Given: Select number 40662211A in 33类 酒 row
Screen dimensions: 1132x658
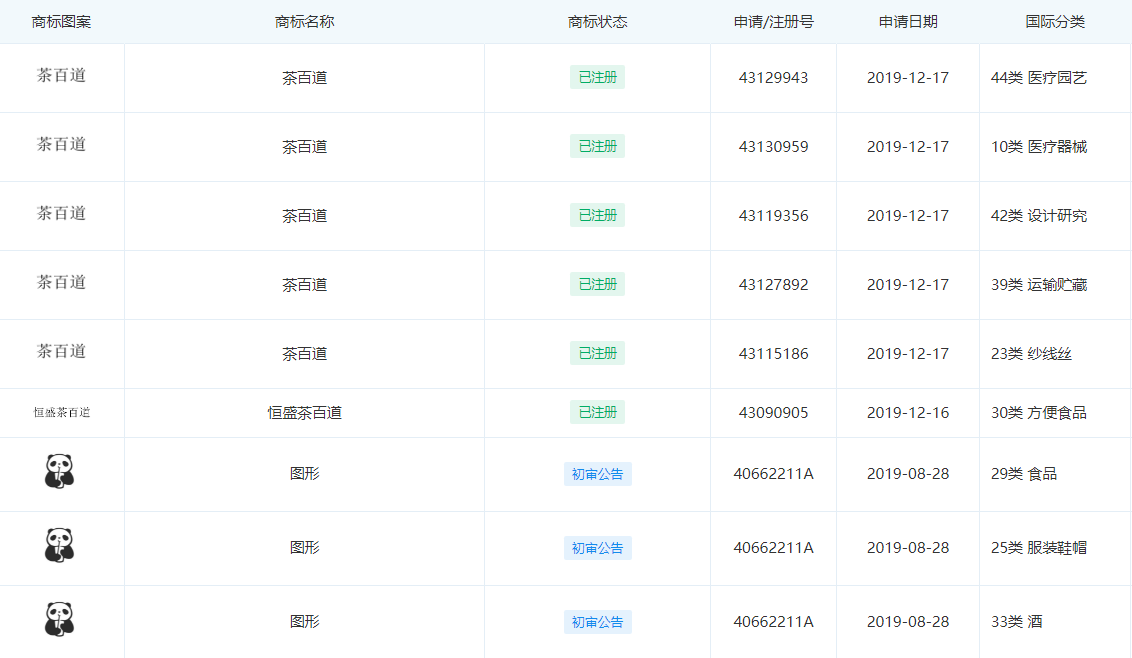Looking at the screenshot, I should click(x=773, y=622).
